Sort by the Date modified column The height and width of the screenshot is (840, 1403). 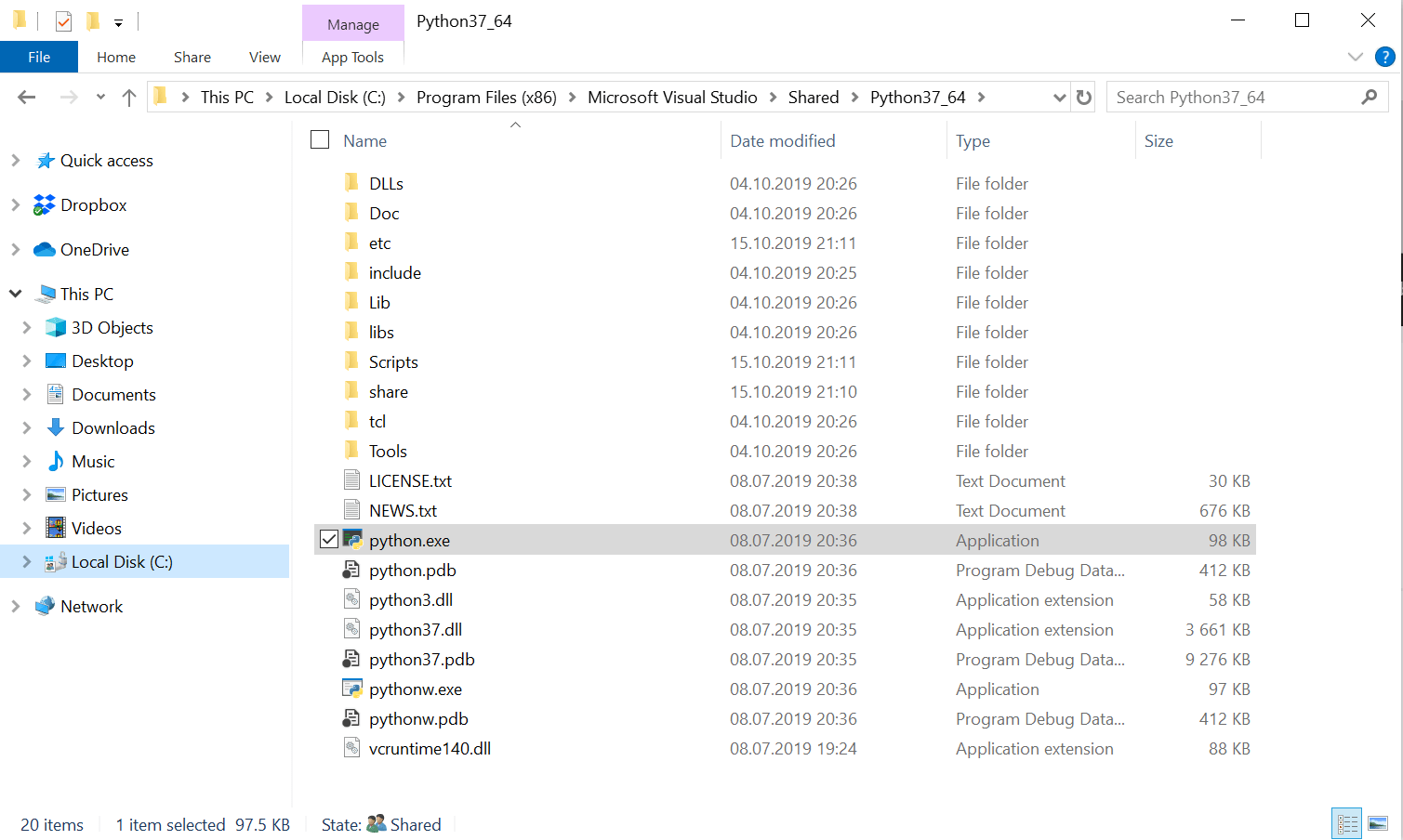pyautogui.click(x=783, y=141)
